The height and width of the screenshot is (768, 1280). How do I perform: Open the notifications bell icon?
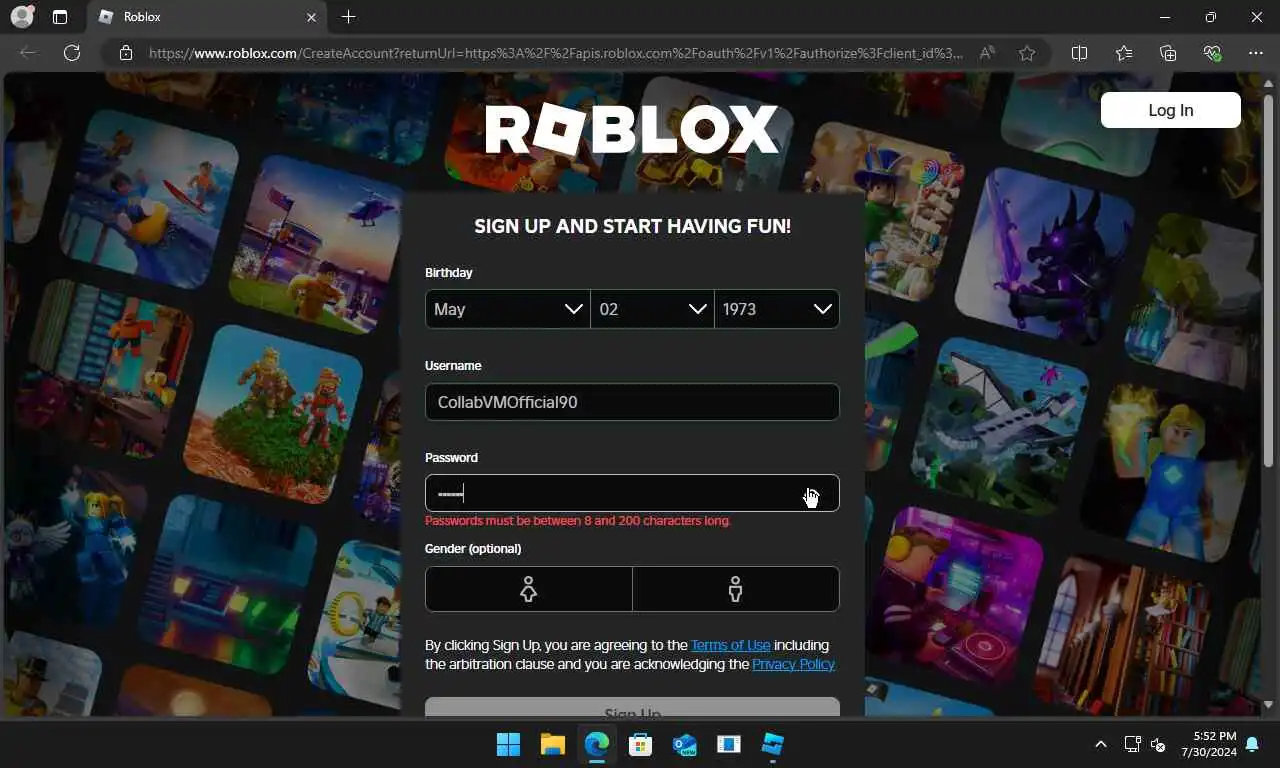pyautogui.click(x=1252, y=744)
